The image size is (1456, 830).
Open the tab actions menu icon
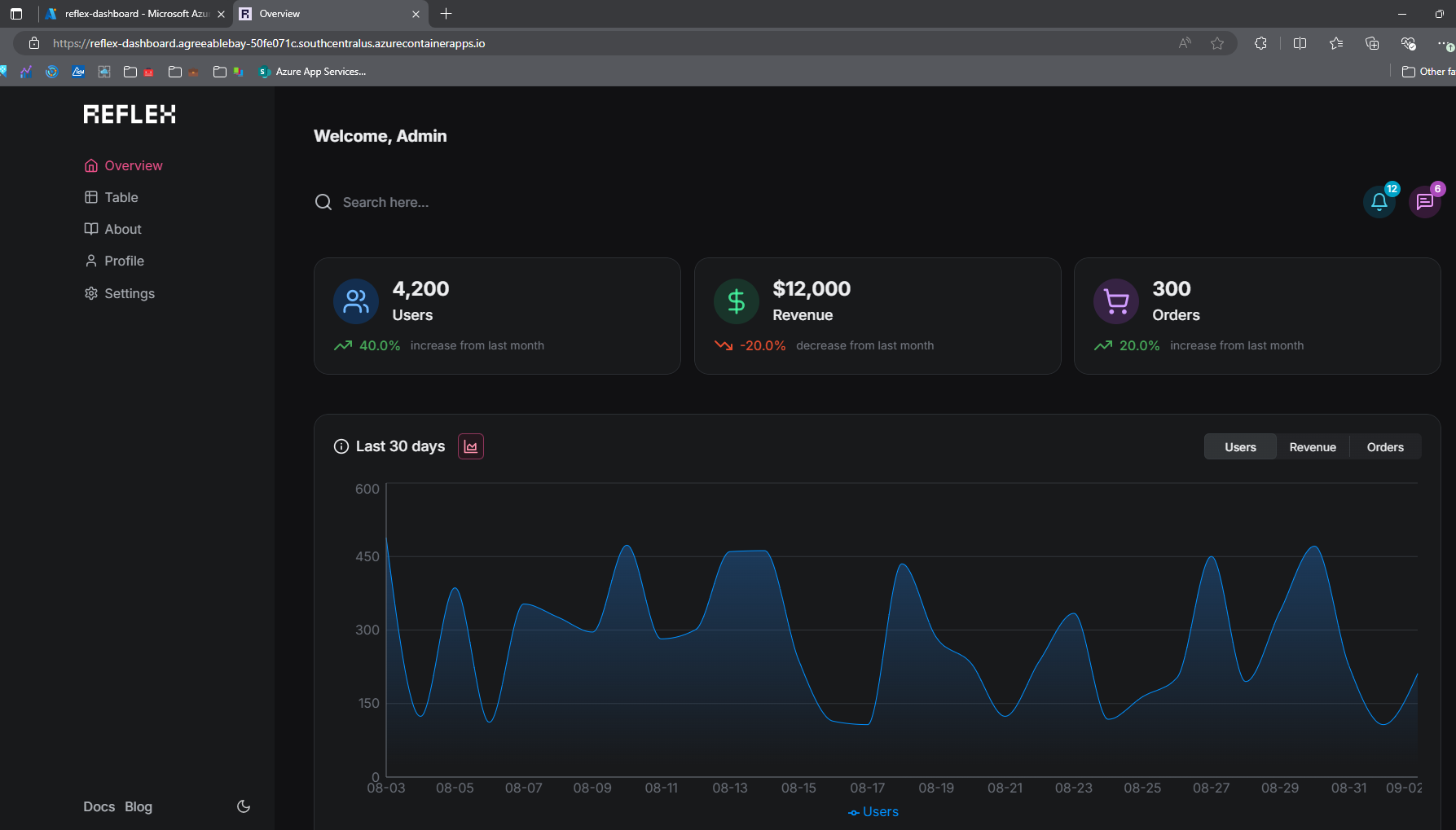click(16, 14)
